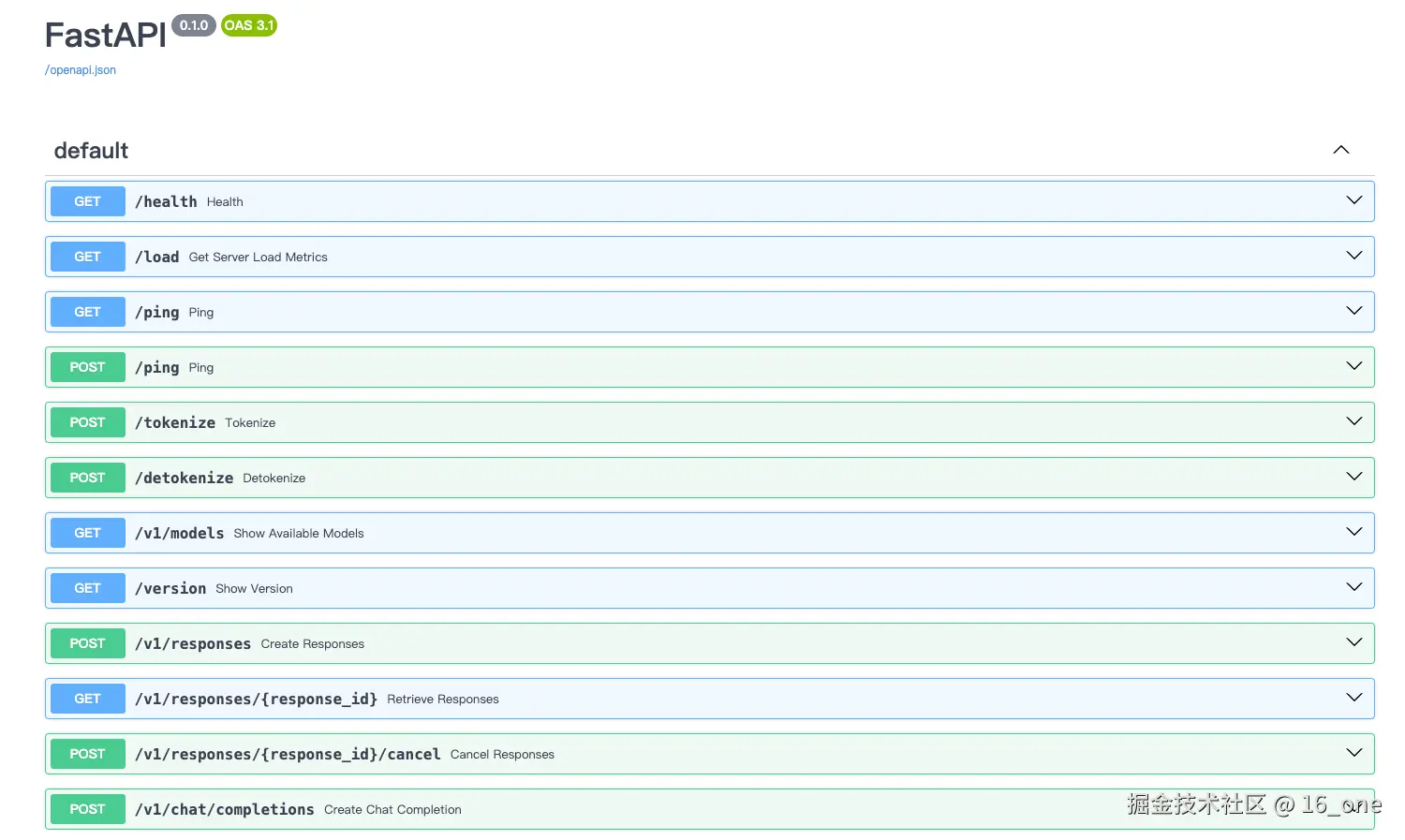The width and height of the screenshot is (1405, 840).
Task: Click the POST badge beside Create Responses
Action: click(87, 643)
